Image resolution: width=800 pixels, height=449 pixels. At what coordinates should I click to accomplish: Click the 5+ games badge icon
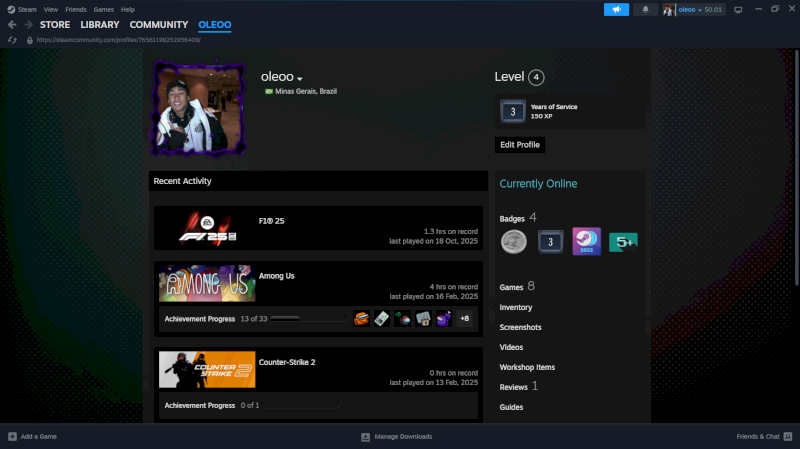click(623, 242)
